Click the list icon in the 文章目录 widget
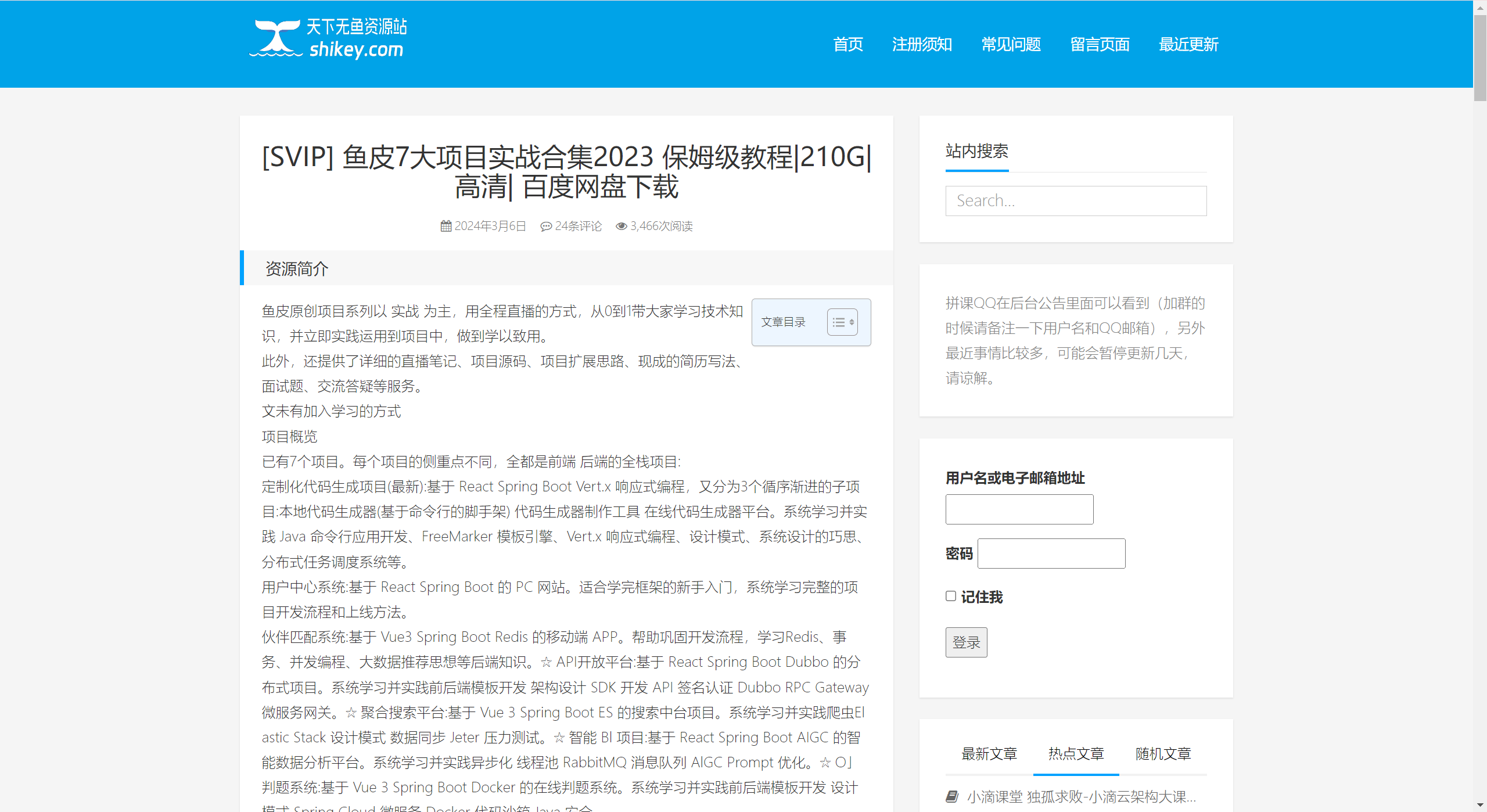 840,321
